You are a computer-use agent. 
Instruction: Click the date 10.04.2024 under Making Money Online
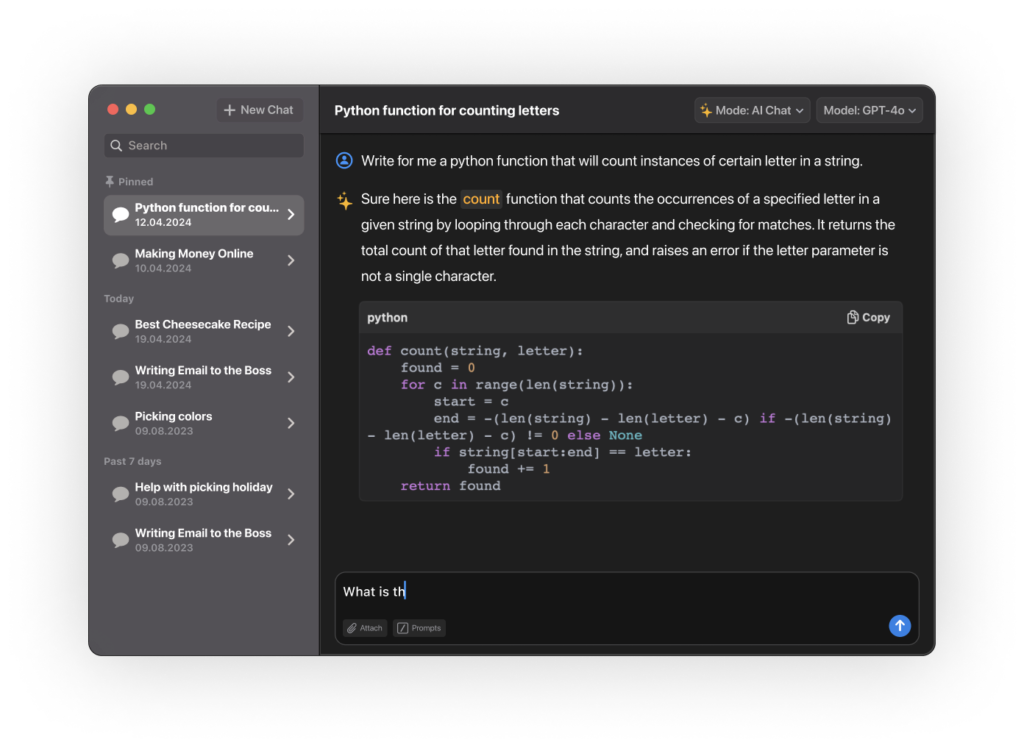coord(163,268)
